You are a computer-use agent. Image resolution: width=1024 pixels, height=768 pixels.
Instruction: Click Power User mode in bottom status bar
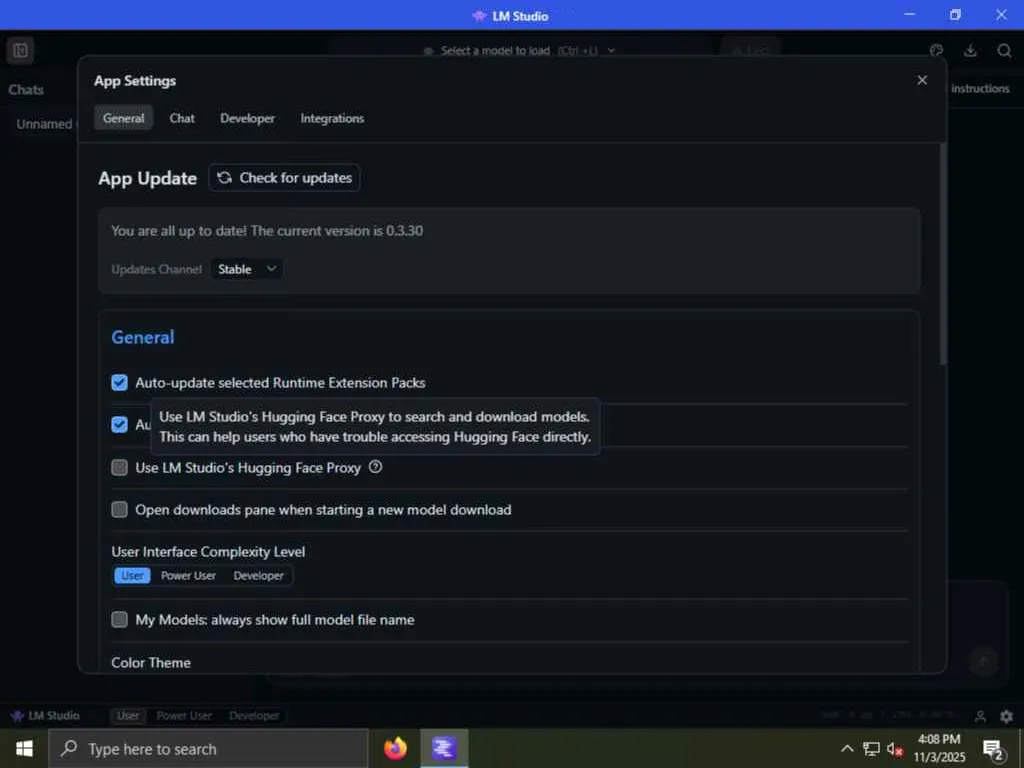pos(184,716)
